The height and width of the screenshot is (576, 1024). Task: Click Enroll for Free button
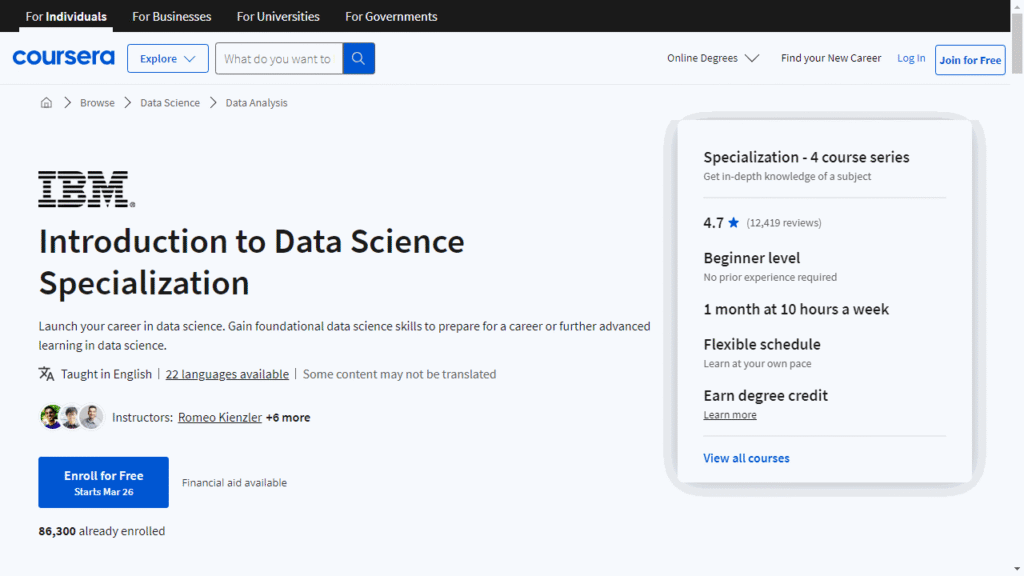(x=103, y=482)
